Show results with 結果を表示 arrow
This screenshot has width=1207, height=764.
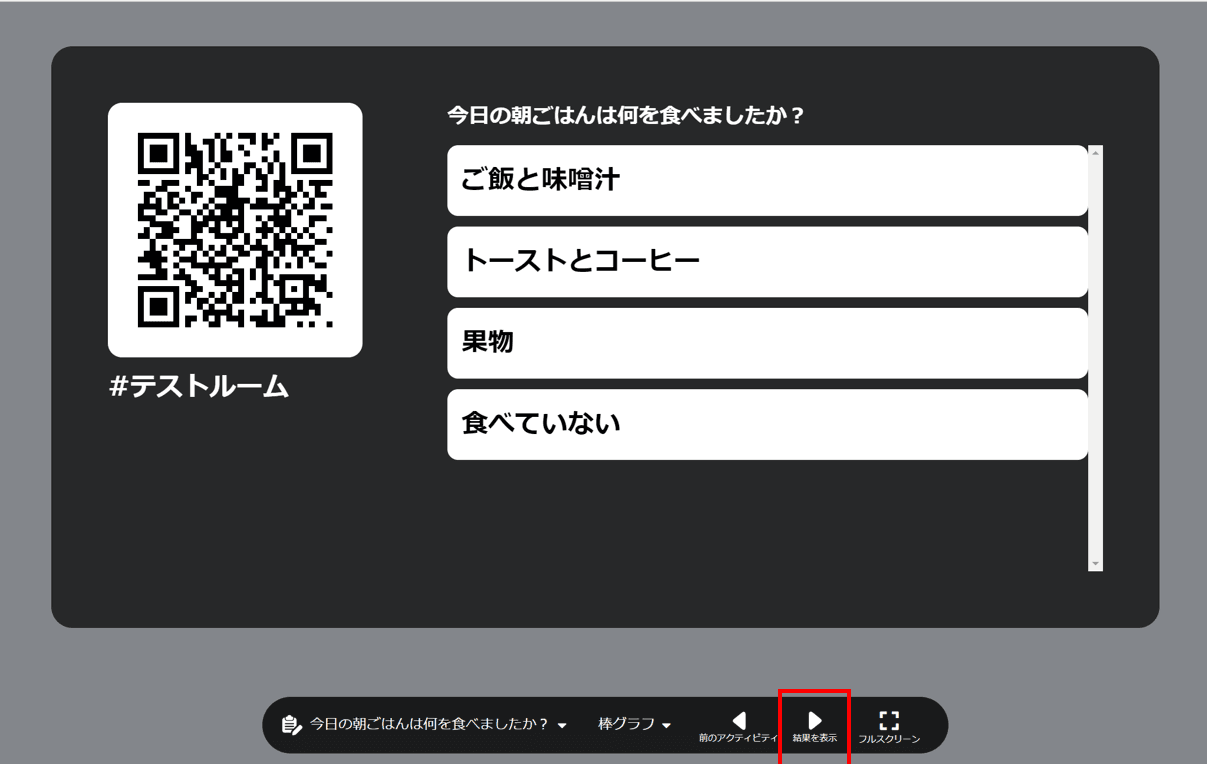coord(815,726)
